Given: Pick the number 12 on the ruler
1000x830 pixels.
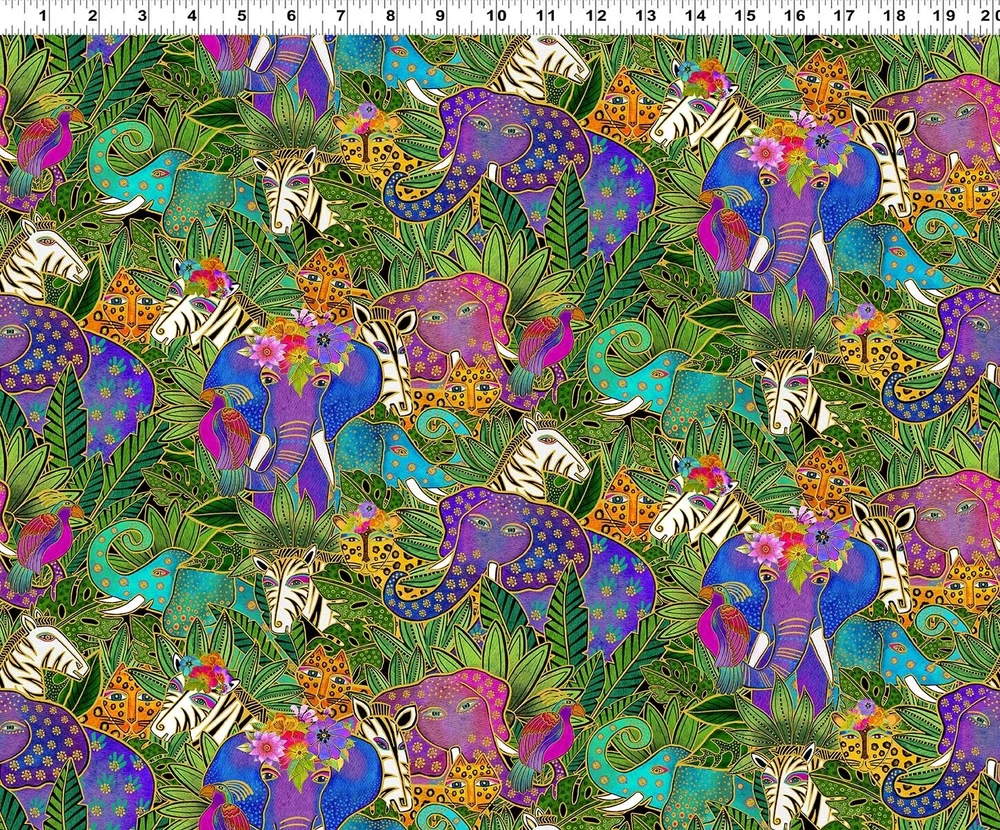Looking at the screenshot, I should (x=596, y=16).
